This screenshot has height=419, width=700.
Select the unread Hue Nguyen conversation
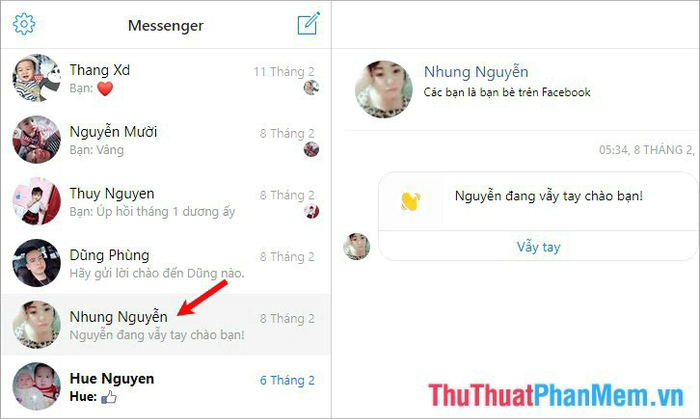pos(166,386)
